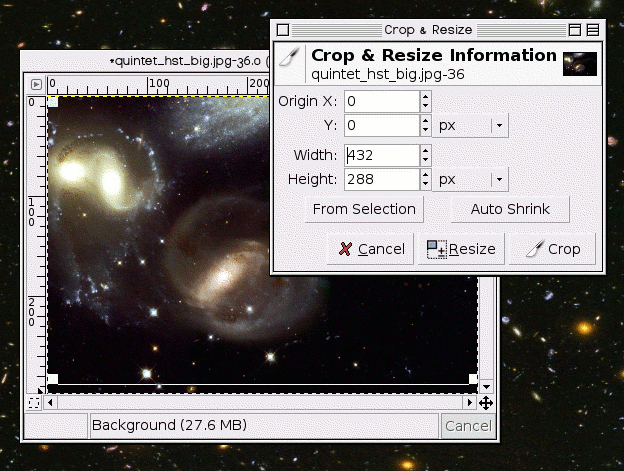Click the Auto Shrink button

[510, 209]
